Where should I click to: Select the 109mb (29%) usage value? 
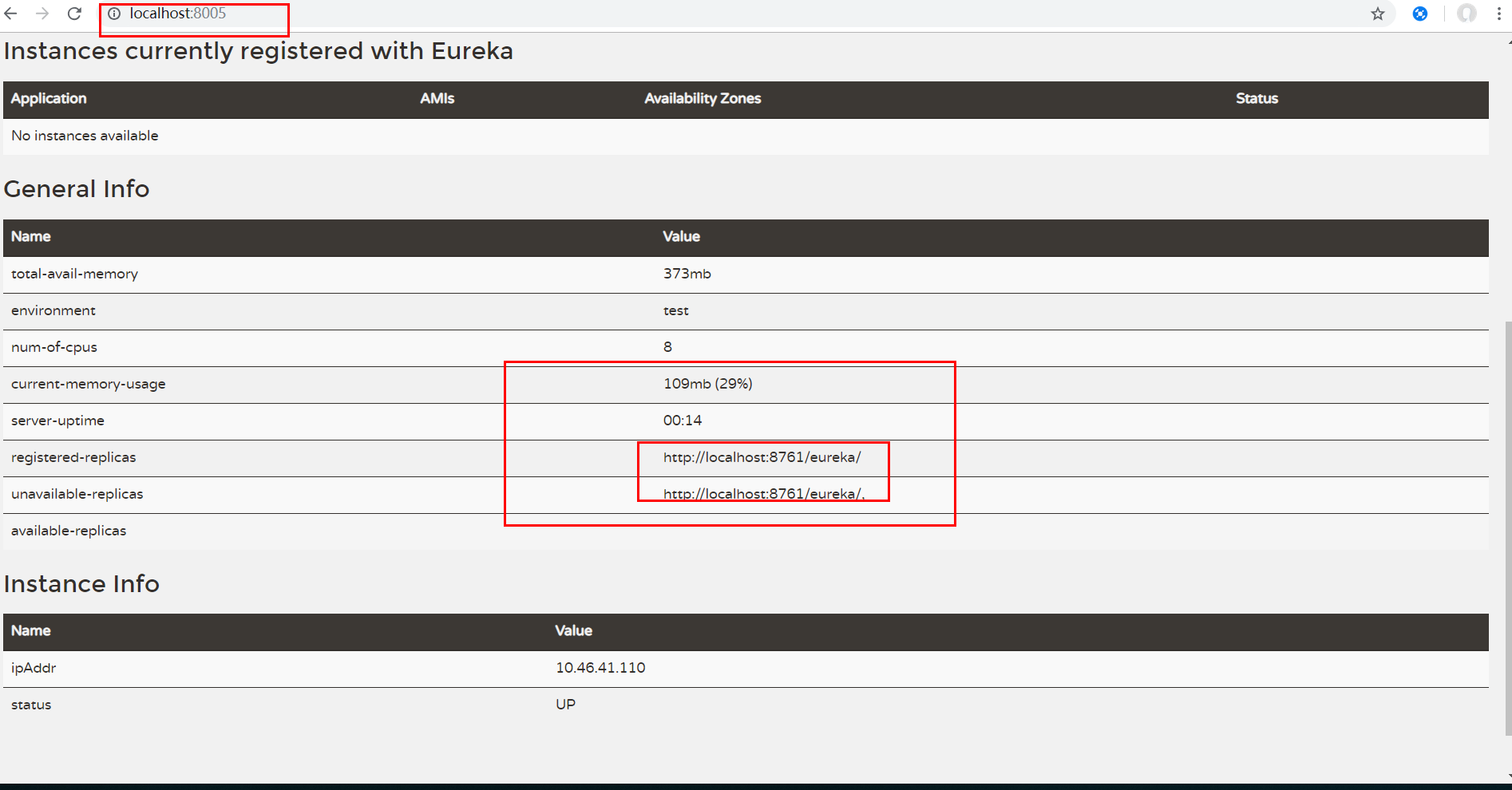[x=707, y=384]
